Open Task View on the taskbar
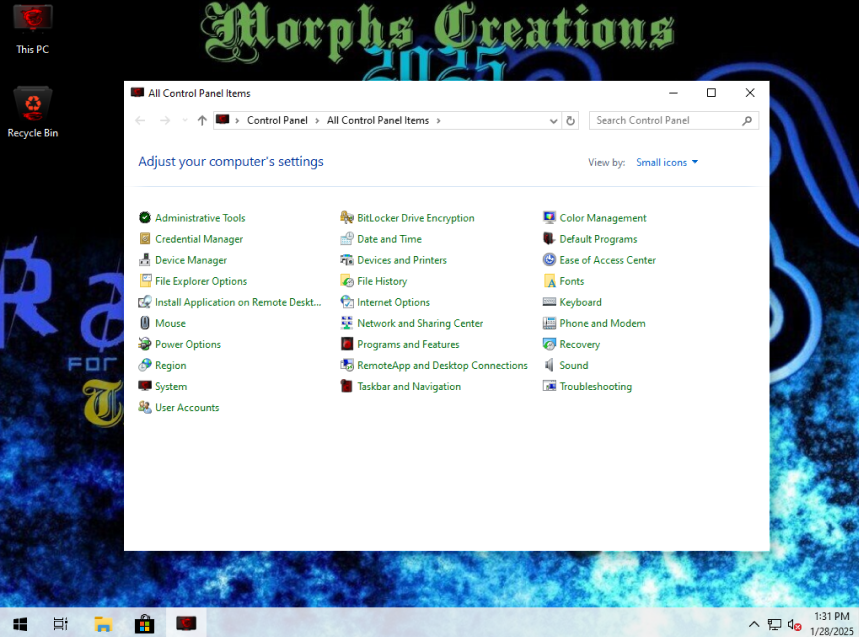Screen dimensions: 859x637 (61, 624)
